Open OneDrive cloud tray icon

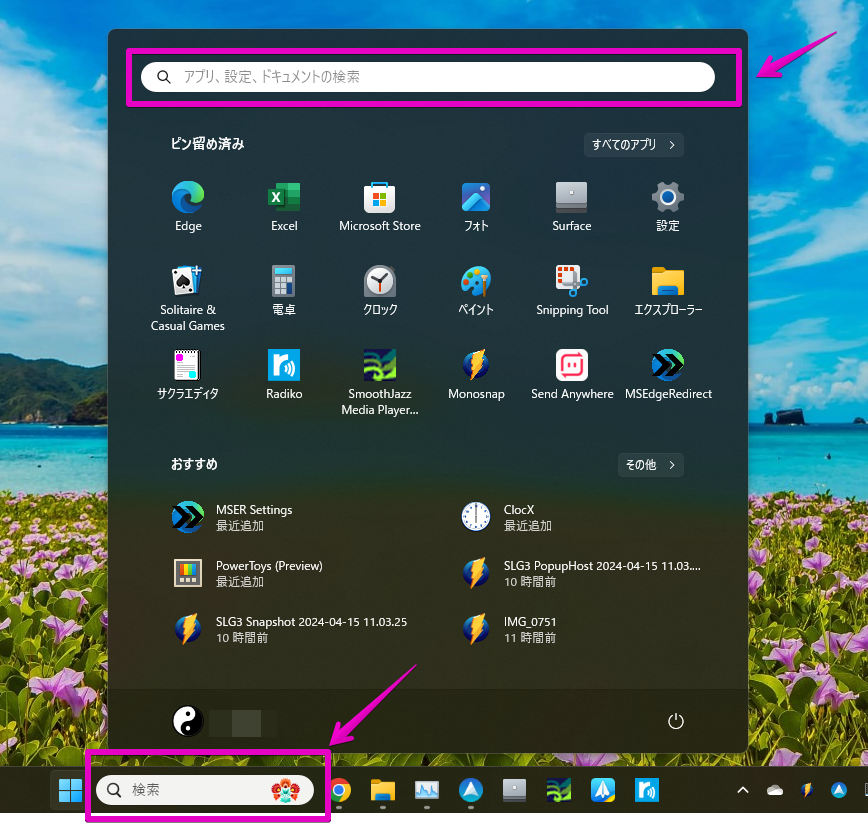point(774,790)
